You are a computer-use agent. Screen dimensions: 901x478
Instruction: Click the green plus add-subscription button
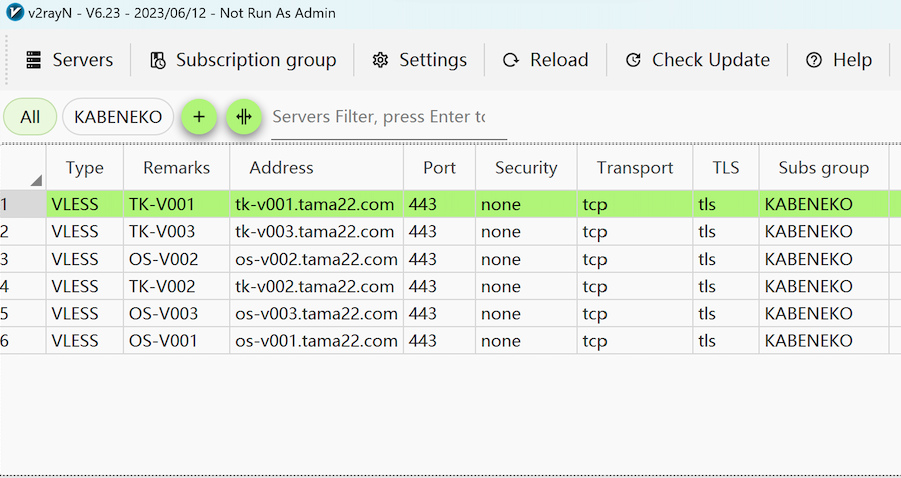[199, 117]
